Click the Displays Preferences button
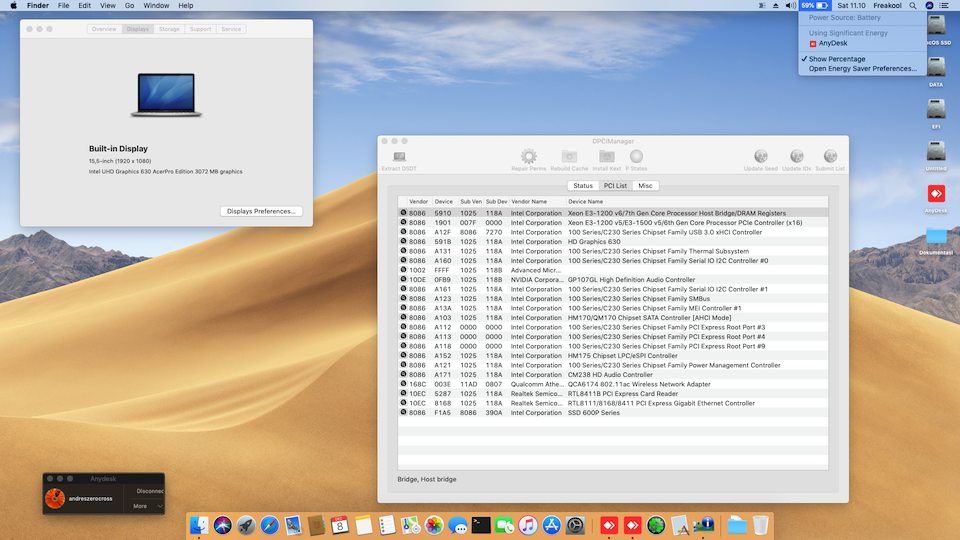Screen dimensions: 960x540 coord(261,211)
